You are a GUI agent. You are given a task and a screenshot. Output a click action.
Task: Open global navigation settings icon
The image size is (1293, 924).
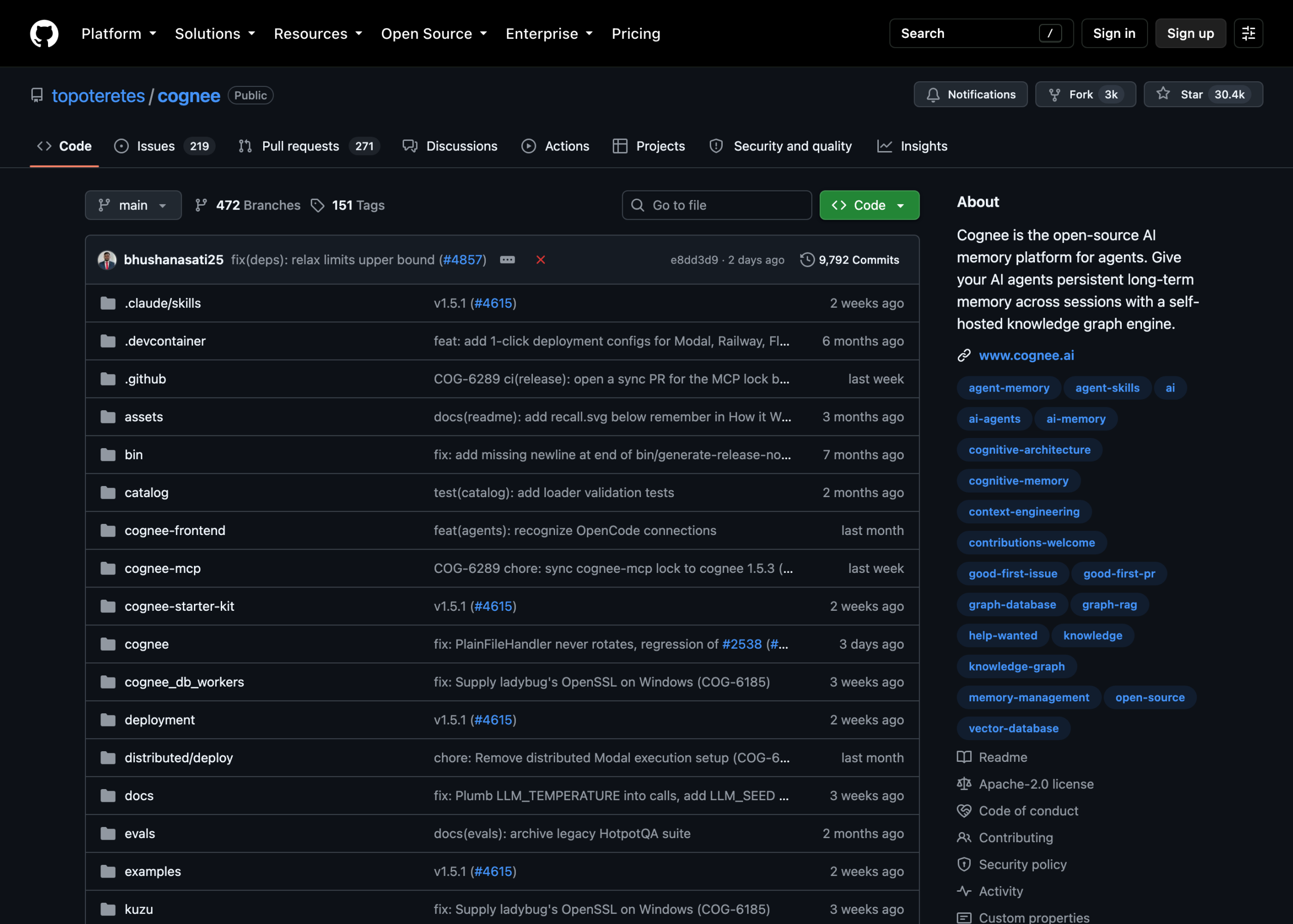pos(1248,33)
